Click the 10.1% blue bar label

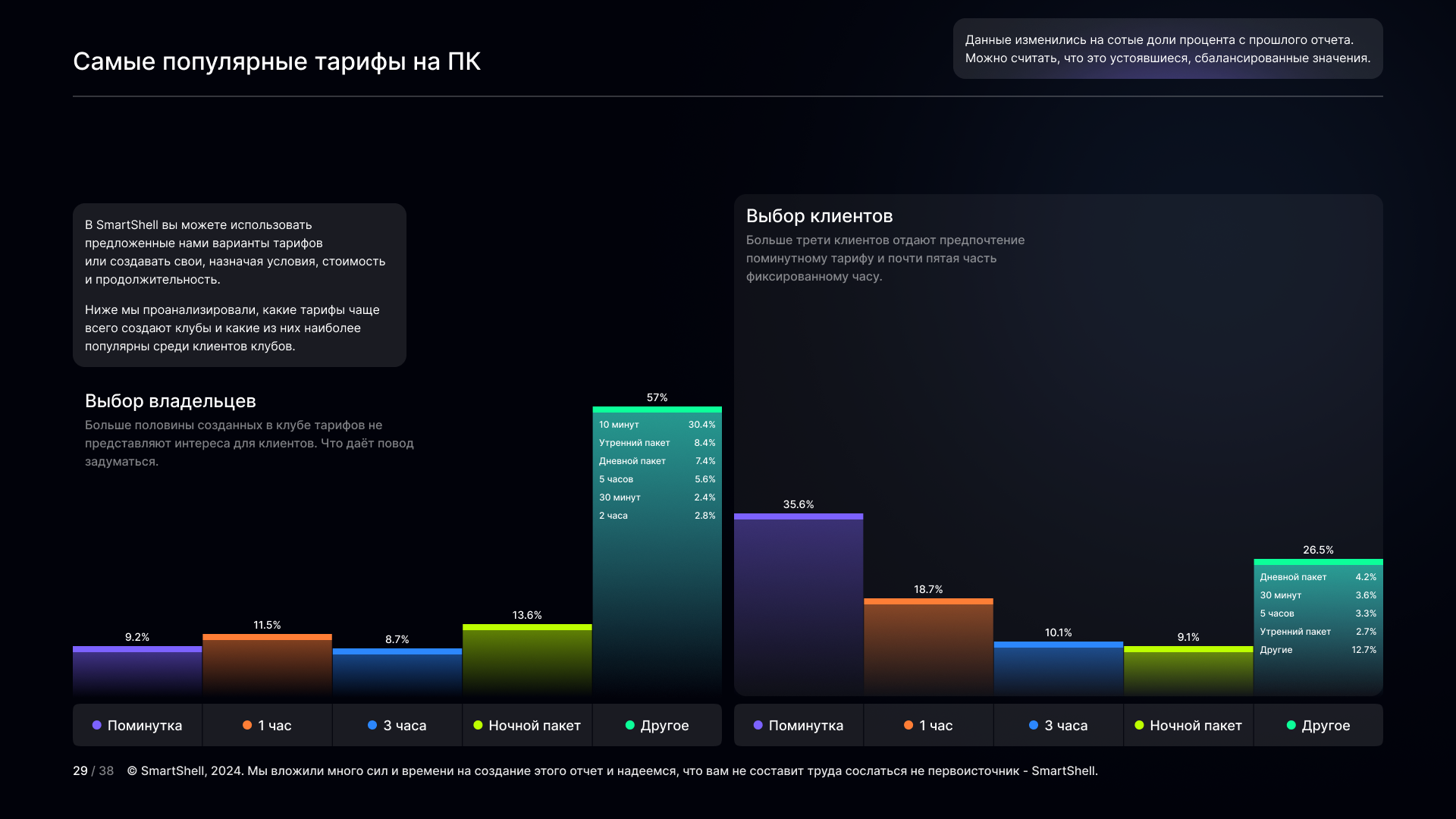click(1059, 632)
